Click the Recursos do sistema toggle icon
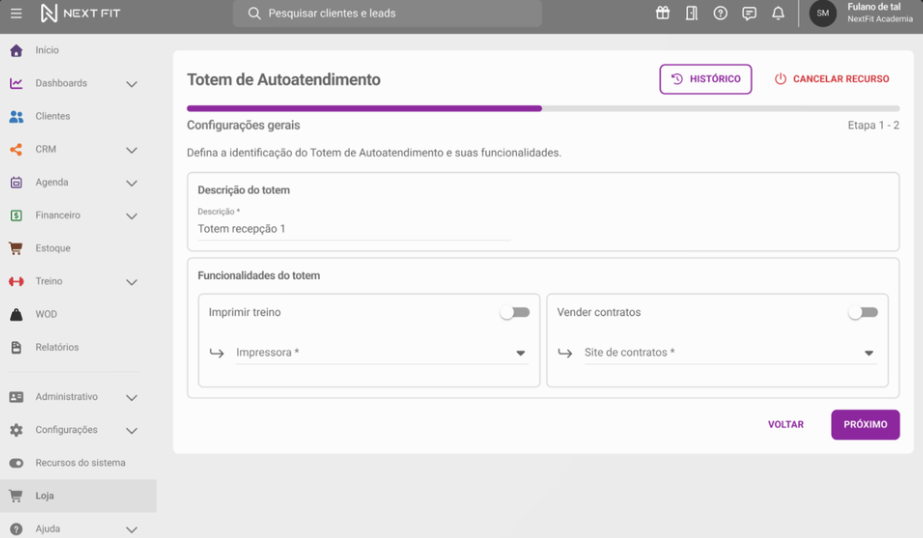The image size is (923, 538). pos(16,463)
